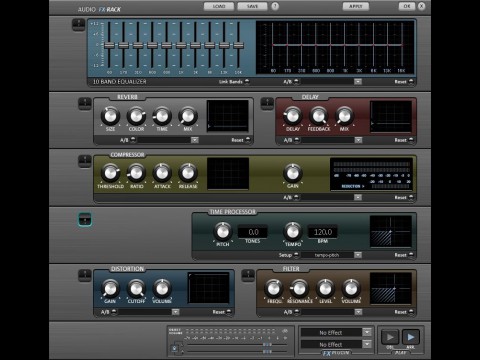Click the upper volume slider handle
Screen dimensions: 480x360
267,344
